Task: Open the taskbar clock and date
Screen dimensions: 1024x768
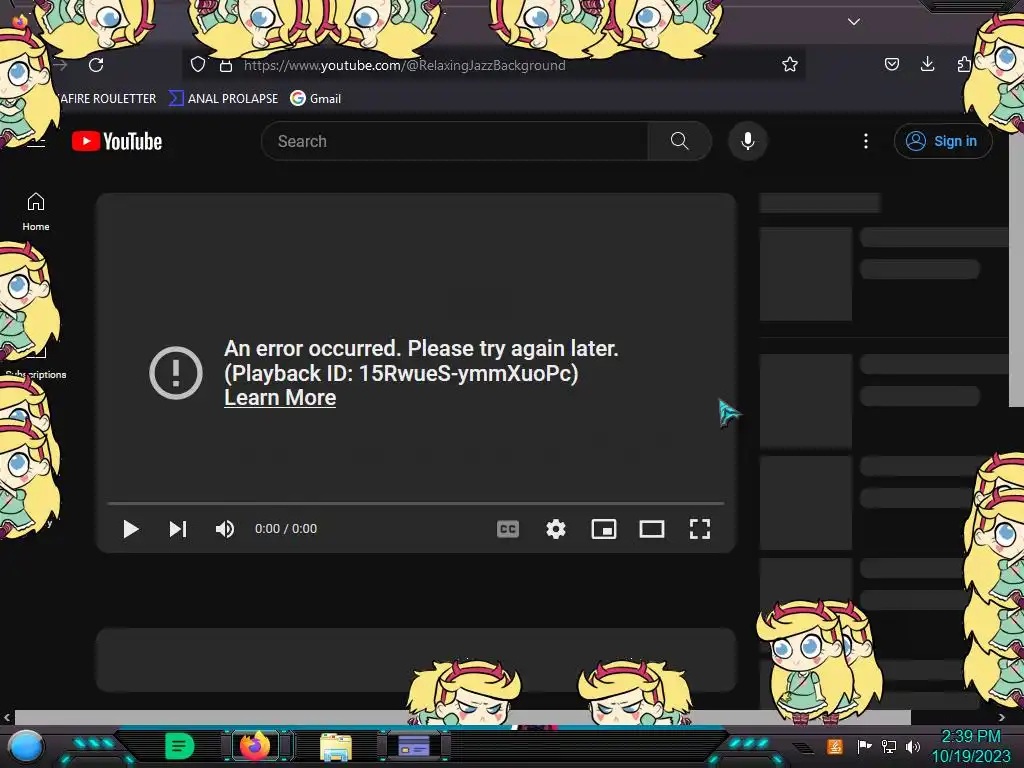Action: (970, 746)
